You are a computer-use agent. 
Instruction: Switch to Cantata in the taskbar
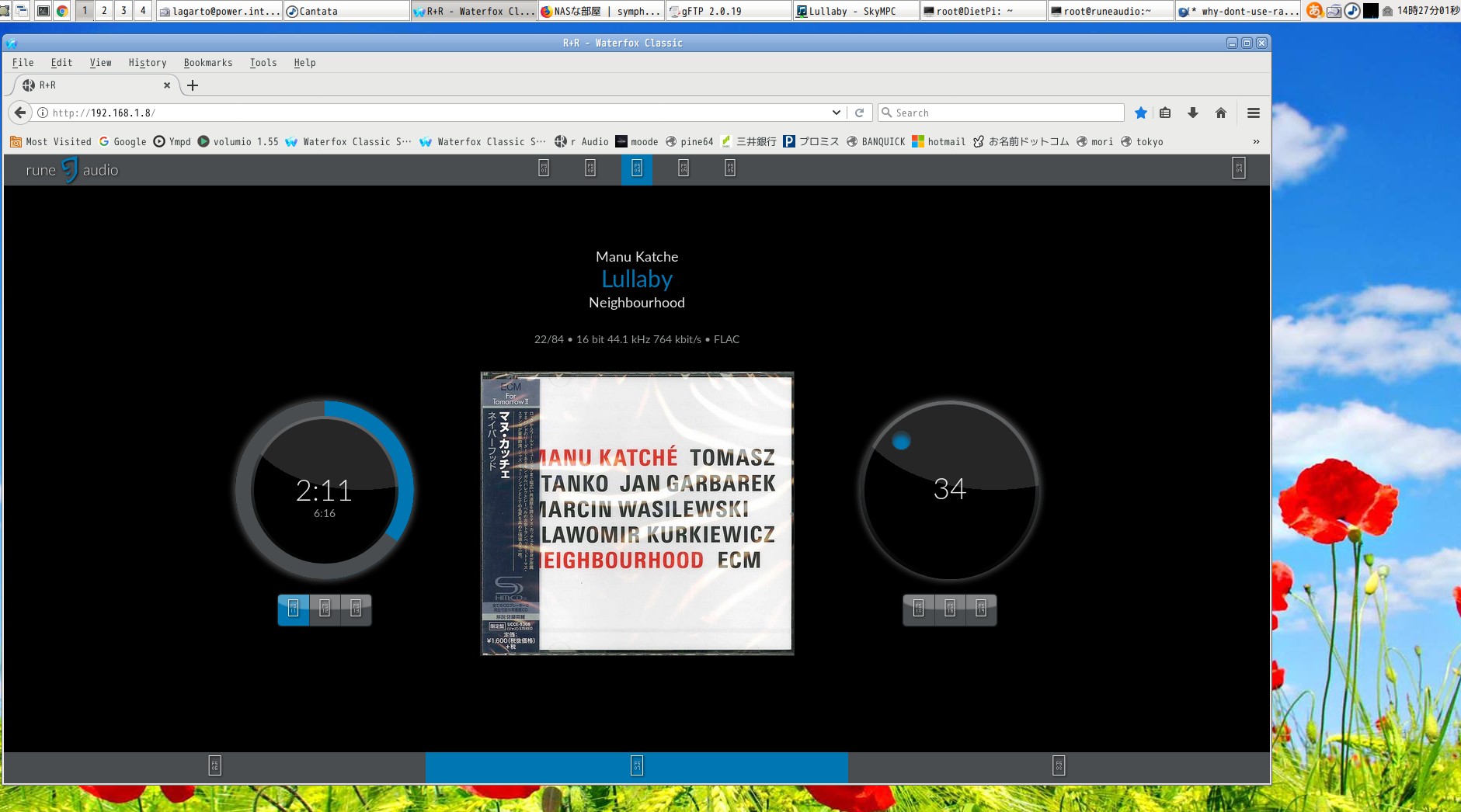(x=346, y=11)
